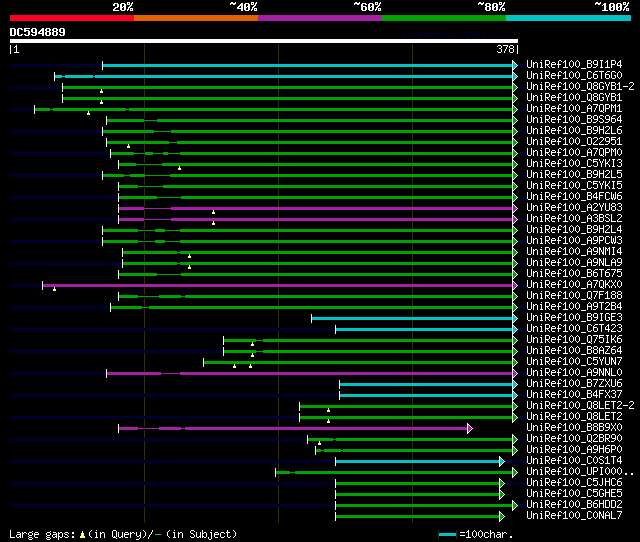Click the UniRef100_C5YKI3 label
The width and height of the screenshot is (640, 542).
pyautogui.click(x=574, y=164)
